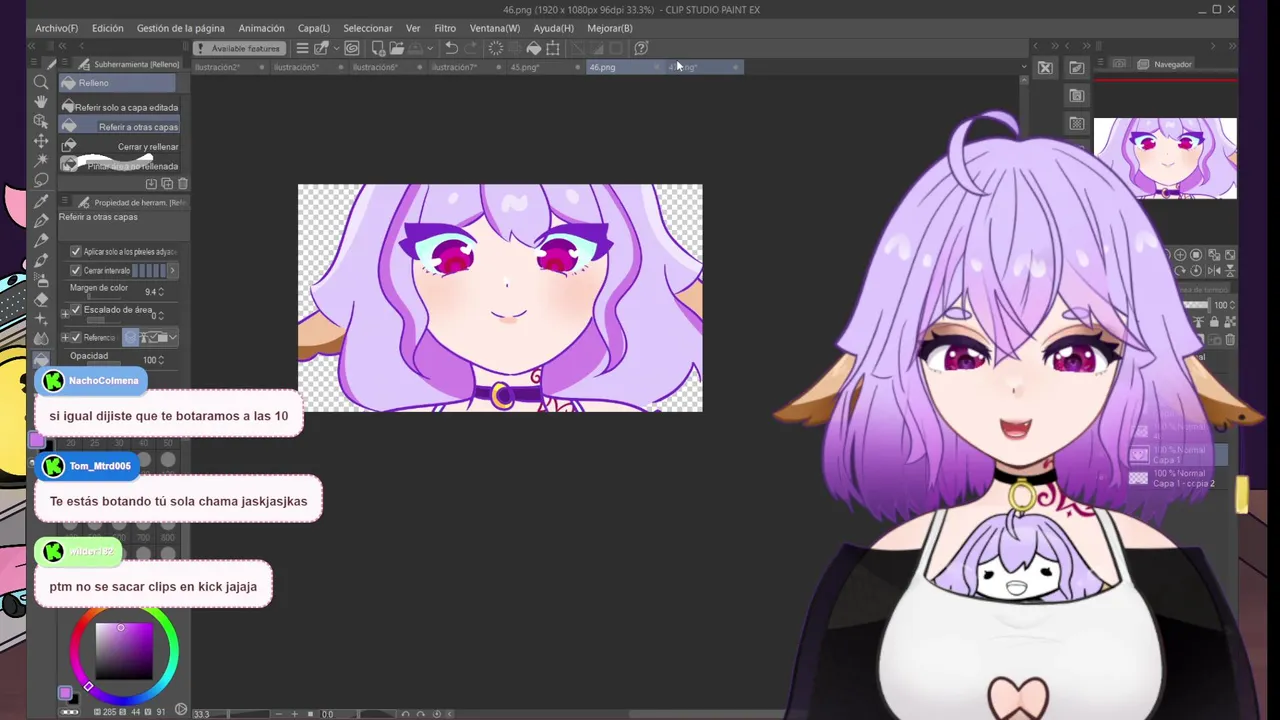The width and height of the screenshot is (1280, 720).
Task: Click the main color swatch below color wheel
Action: [x=65, y=692]
